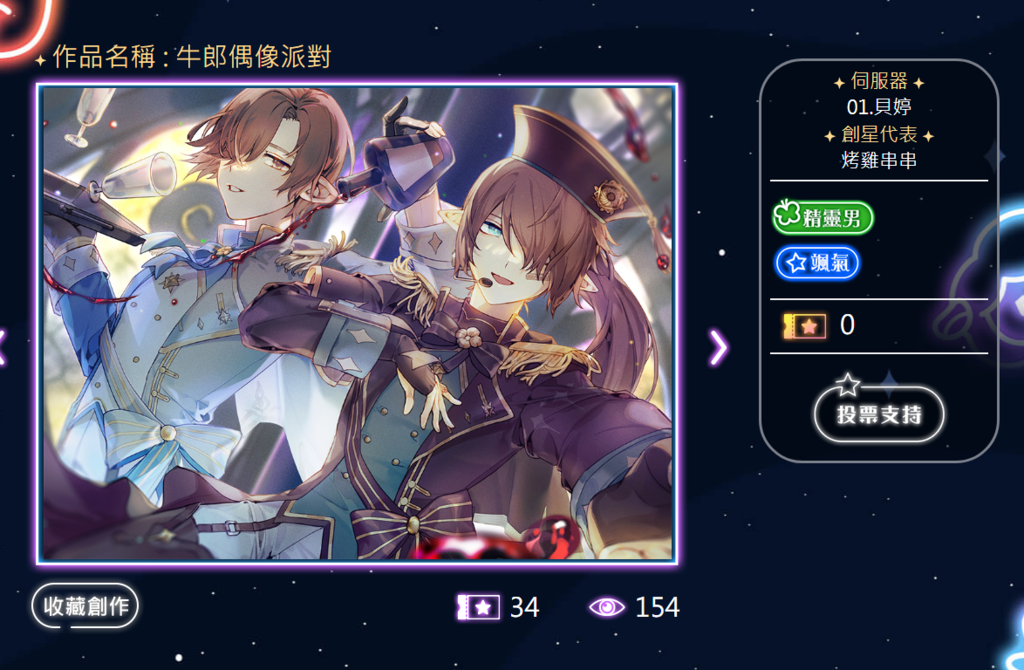Click the purple ticket icon beside 34

[479, 607]
